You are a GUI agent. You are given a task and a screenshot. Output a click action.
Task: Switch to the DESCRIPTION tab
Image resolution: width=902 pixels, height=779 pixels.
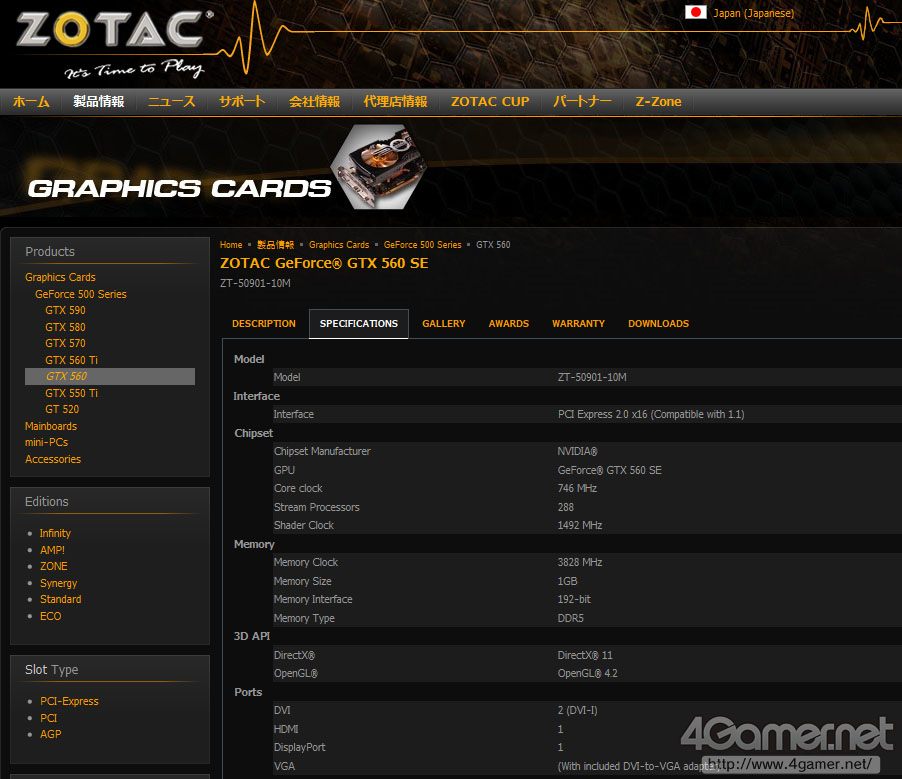(264, 324)
